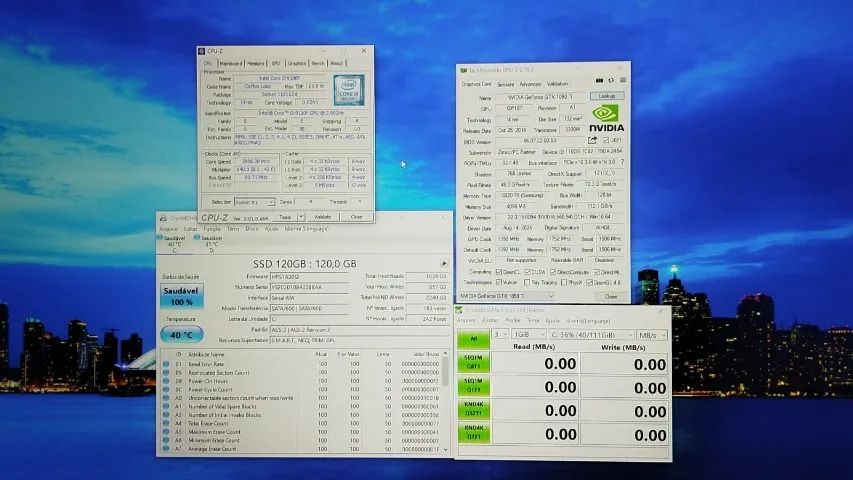
Task: Click the Close button in GPU-Z
Action: (611, 297)
